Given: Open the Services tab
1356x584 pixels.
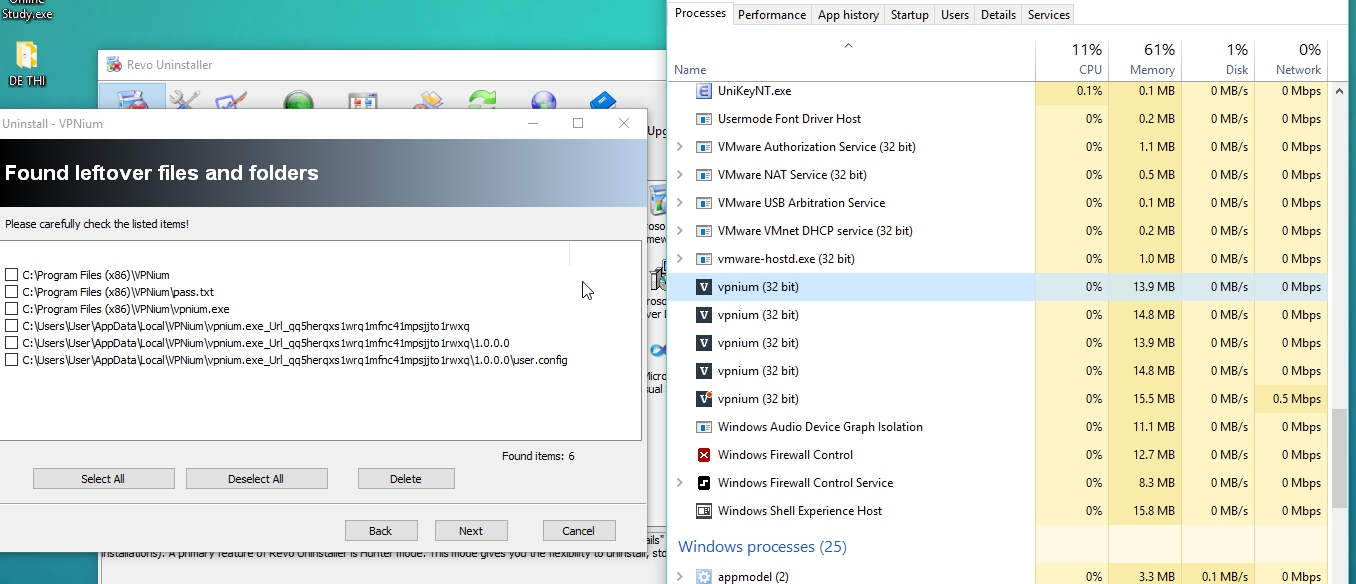Looking at the screenshot, I should (x=1048, y=15).
